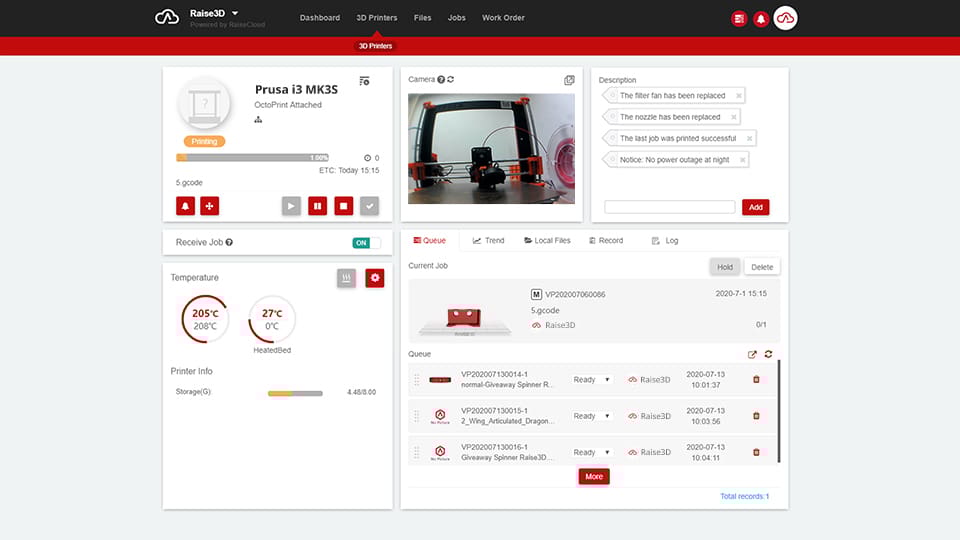
Task: Show Receive Job help tooltip icon
Action: click(229, 242)
